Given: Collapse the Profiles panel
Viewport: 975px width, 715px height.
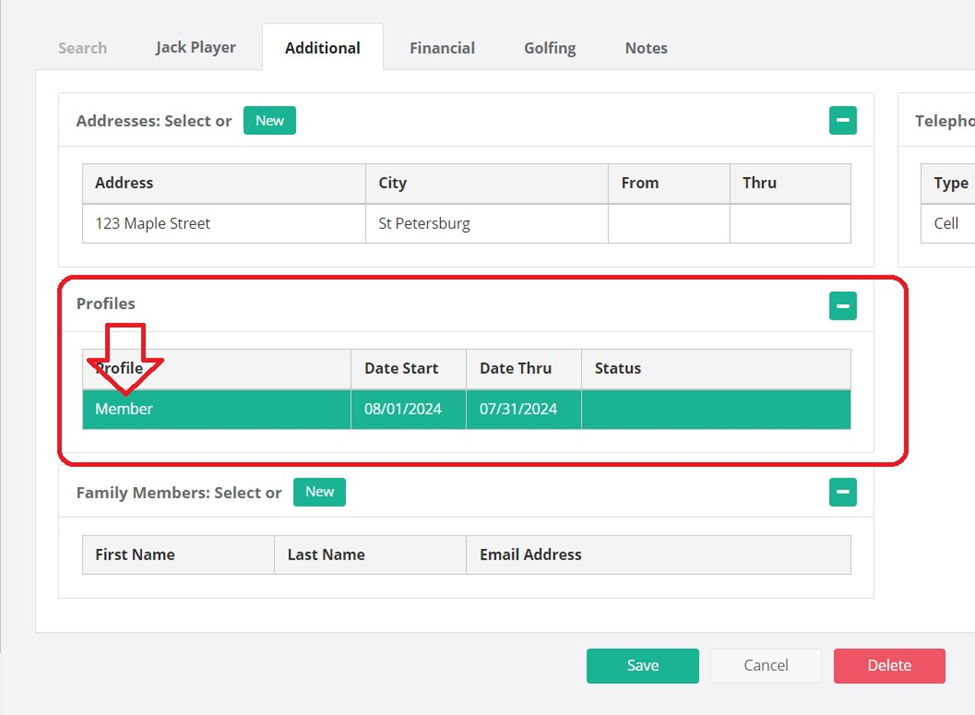Looking at the screenshot, I should coord(843,306).
